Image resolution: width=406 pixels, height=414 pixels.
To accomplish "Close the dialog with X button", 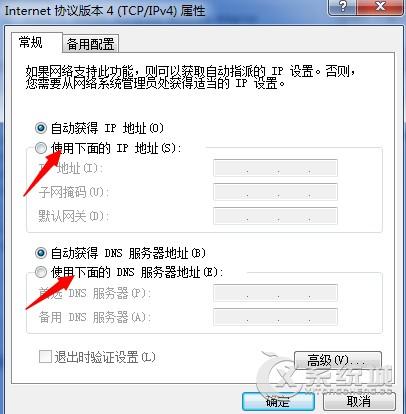I will click(x=380, y=7).
